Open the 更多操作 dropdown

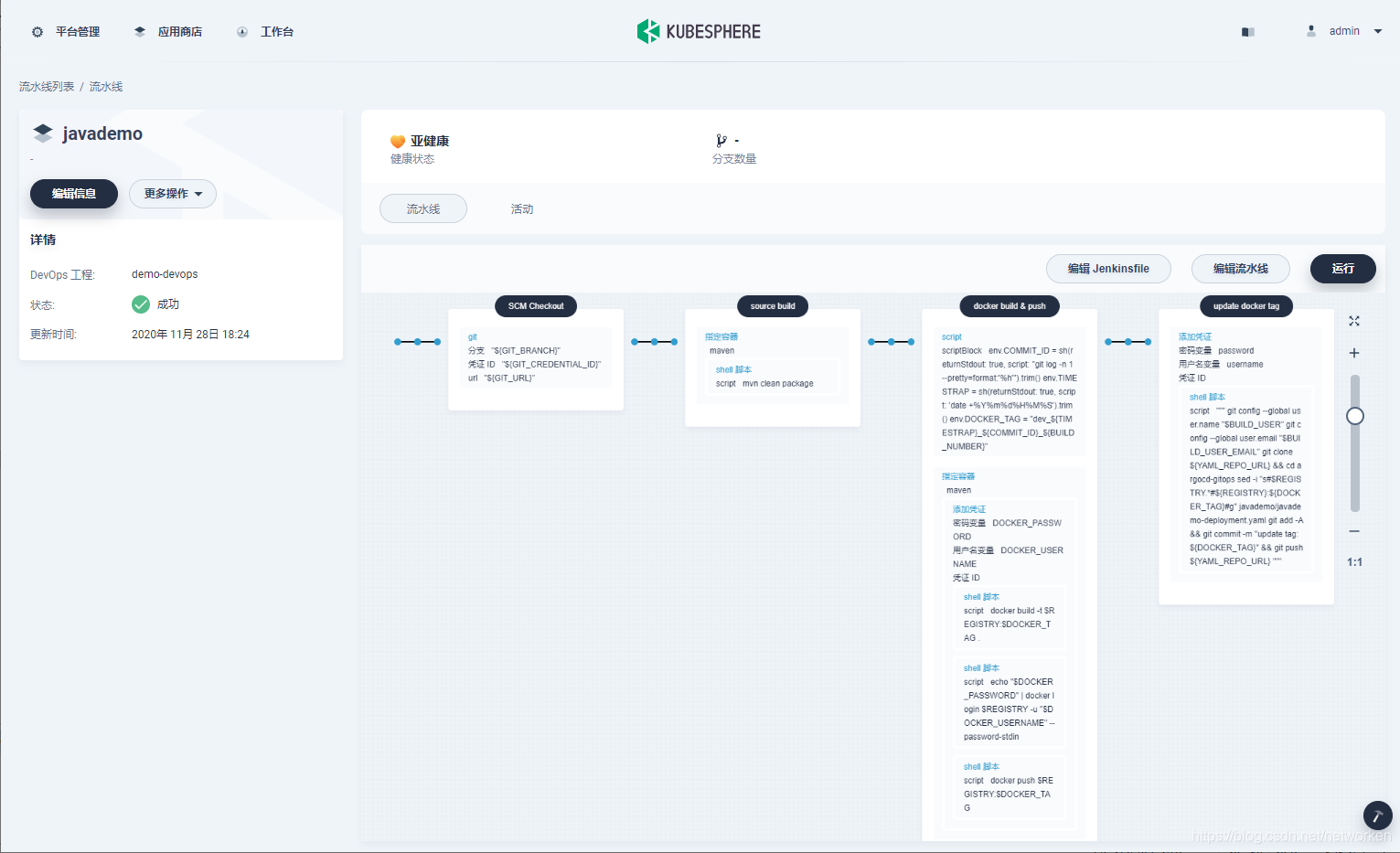173,194
